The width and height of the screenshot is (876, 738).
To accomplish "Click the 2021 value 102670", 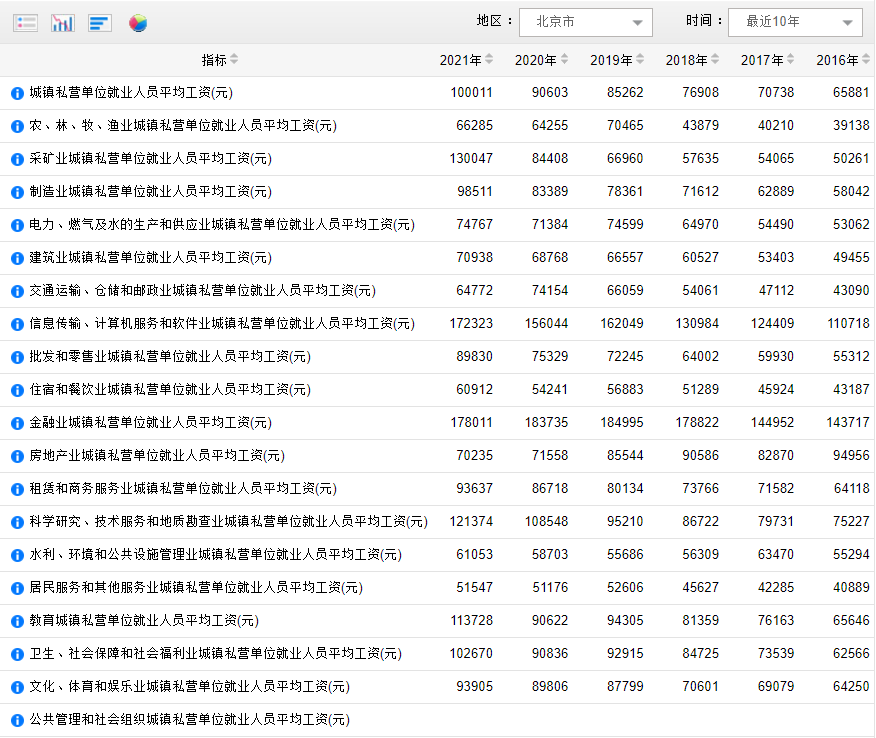I will pos(472,653).
